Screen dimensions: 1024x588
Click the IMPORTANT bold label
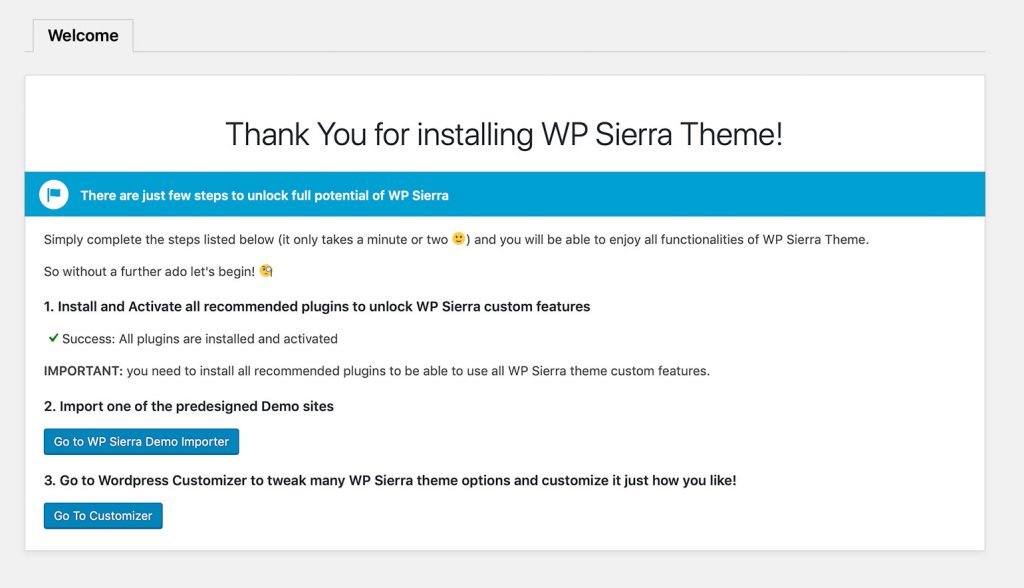pos(83,370)
